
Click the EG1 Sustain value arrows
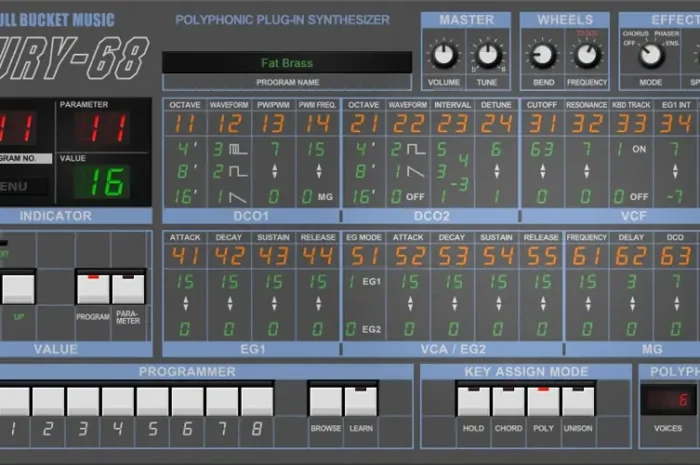274,304
